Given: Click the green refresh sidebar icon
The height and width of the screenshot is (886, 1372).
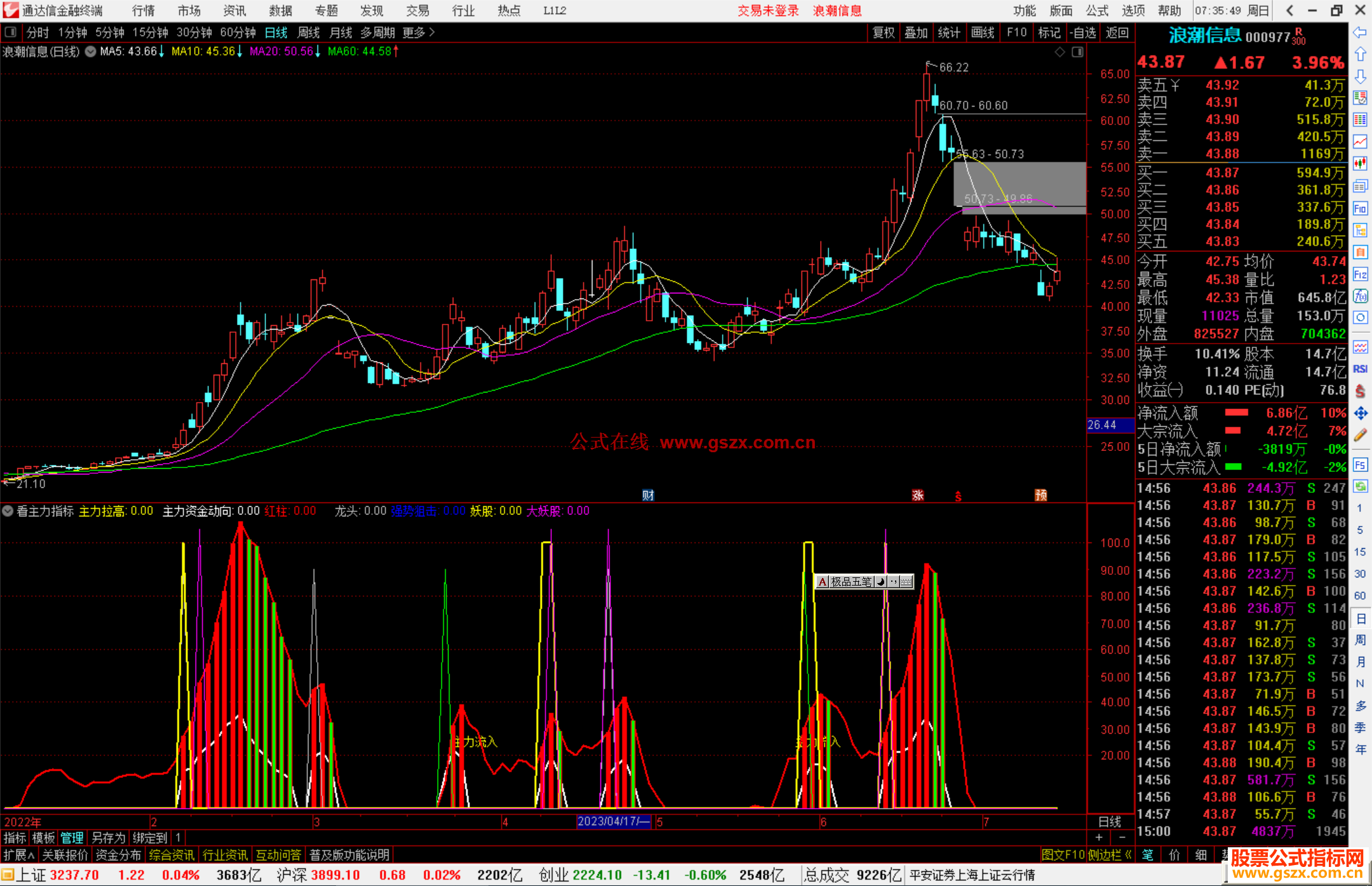Looking at the screenshot, I should tap(1360, 487).
